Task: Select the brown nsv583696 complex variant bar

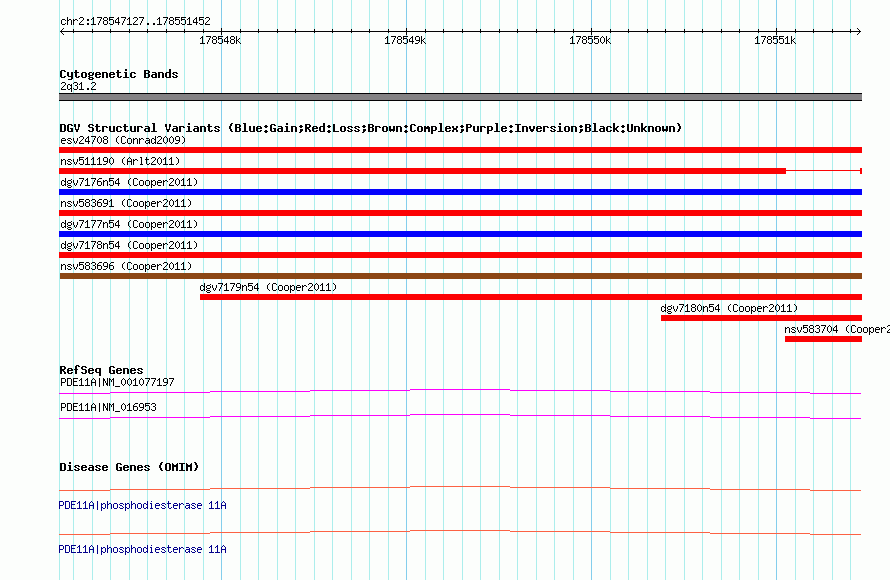Action: tap(460, 276)
